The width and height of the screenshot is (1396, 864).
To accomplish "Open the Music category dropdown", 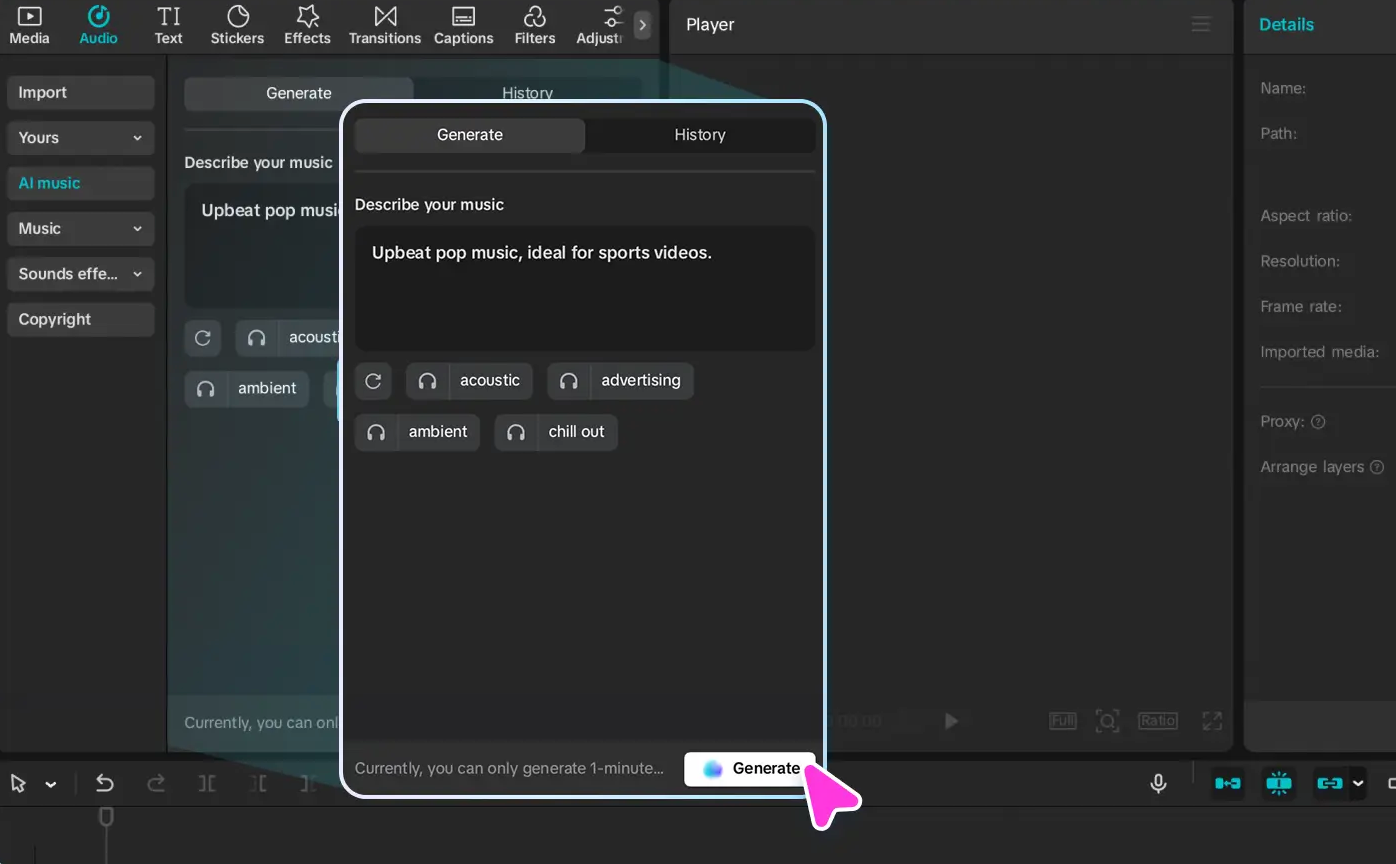I will coord(80,229).
